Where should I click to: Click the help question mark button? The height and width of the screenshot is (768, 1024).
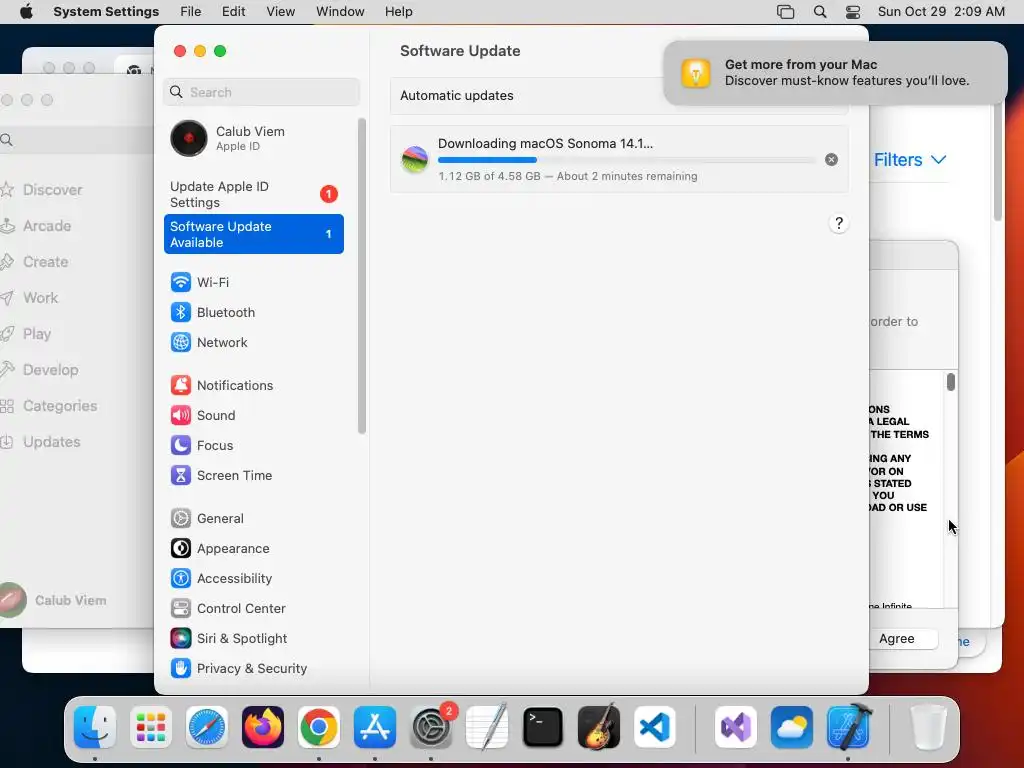(x=839, y=223)
